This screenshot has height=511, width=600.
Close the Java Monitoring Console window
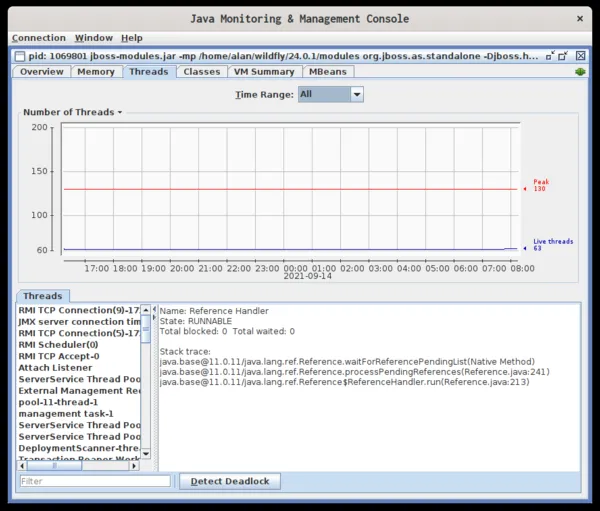(580, 18)
